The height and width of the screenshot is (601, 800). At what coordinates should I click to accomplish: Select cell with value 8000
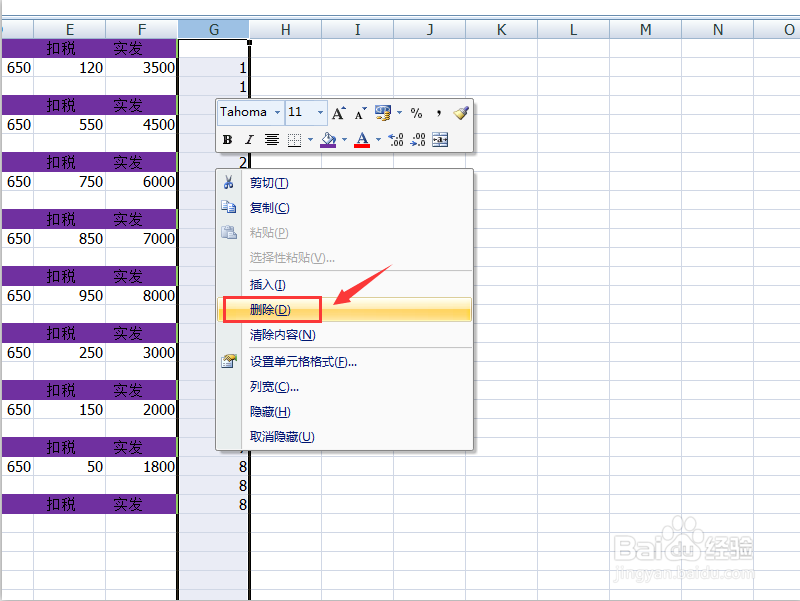[x=141, y=295]
